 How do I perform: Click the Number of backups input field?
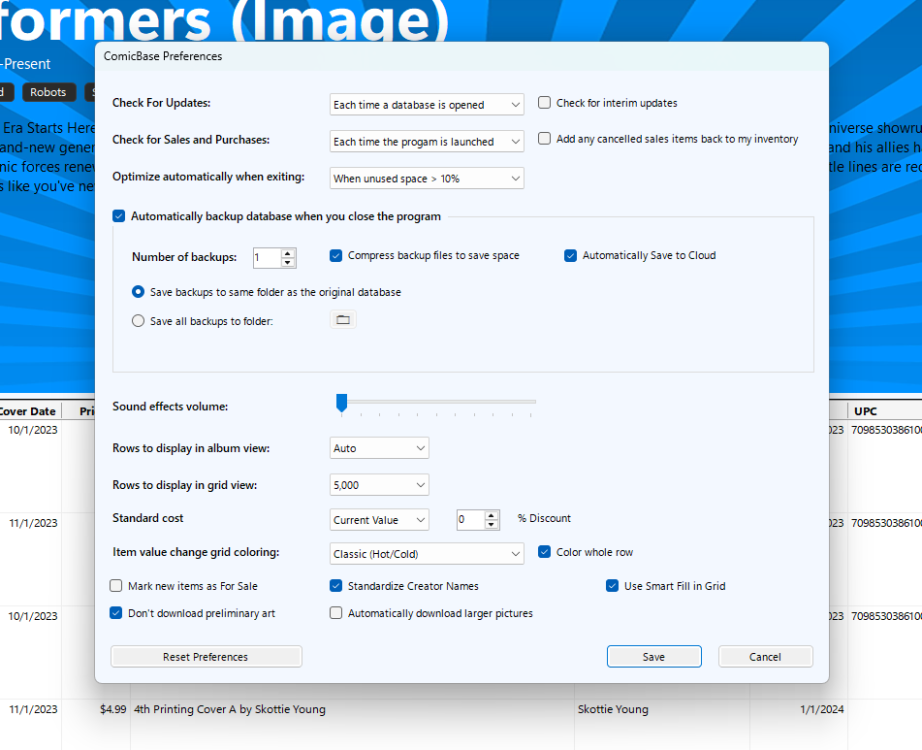[268, 258]
